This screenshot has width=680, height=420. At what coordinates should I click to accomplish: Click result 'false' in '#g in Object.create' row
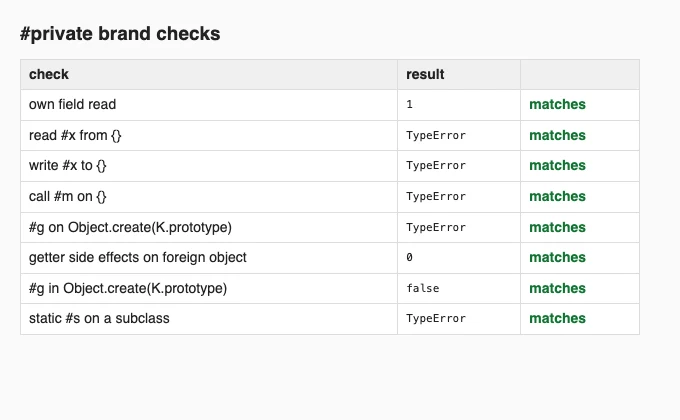(423, 288)
